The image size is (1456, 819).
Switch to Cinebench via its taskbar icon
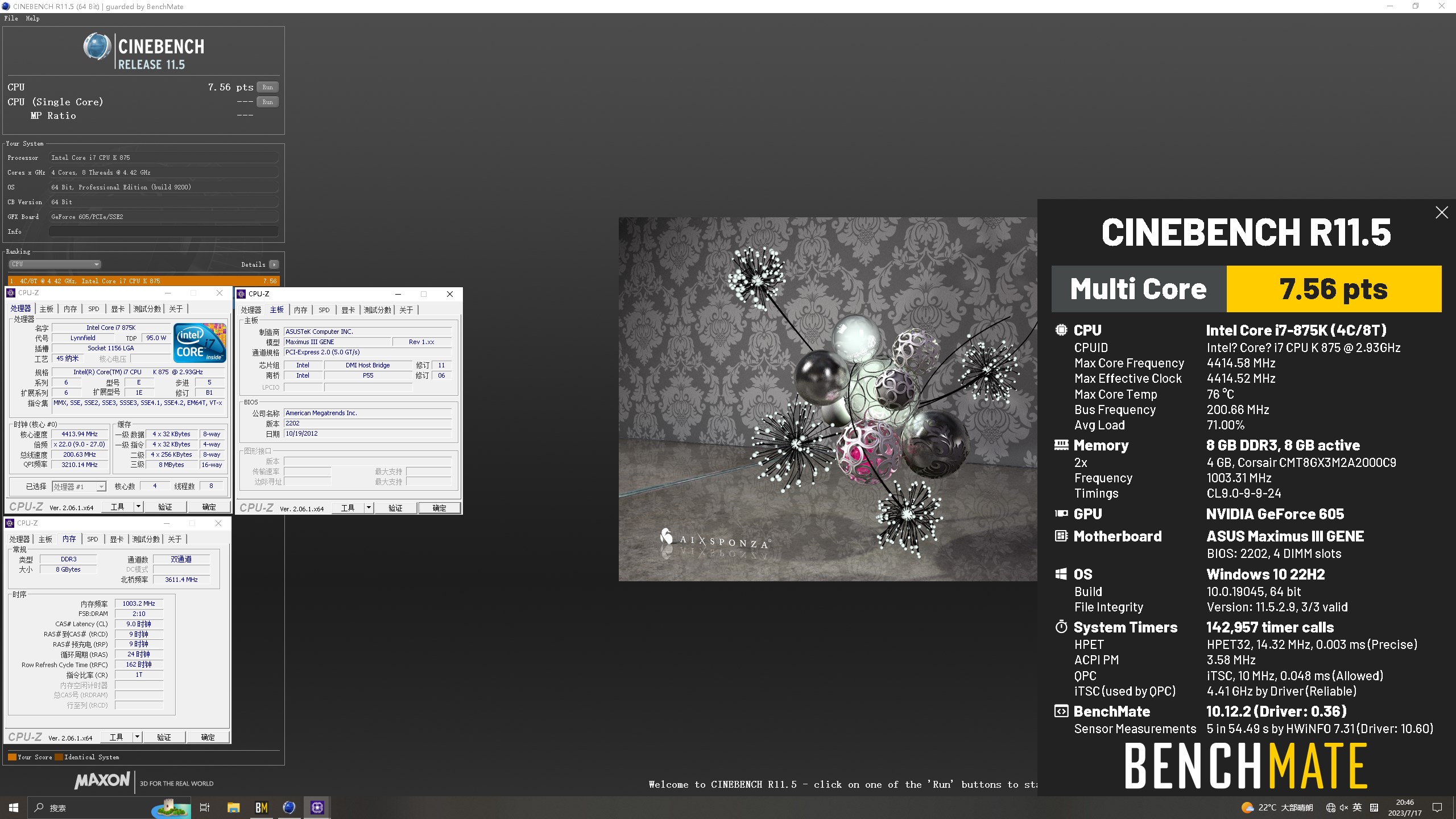[x=289, y=808]
